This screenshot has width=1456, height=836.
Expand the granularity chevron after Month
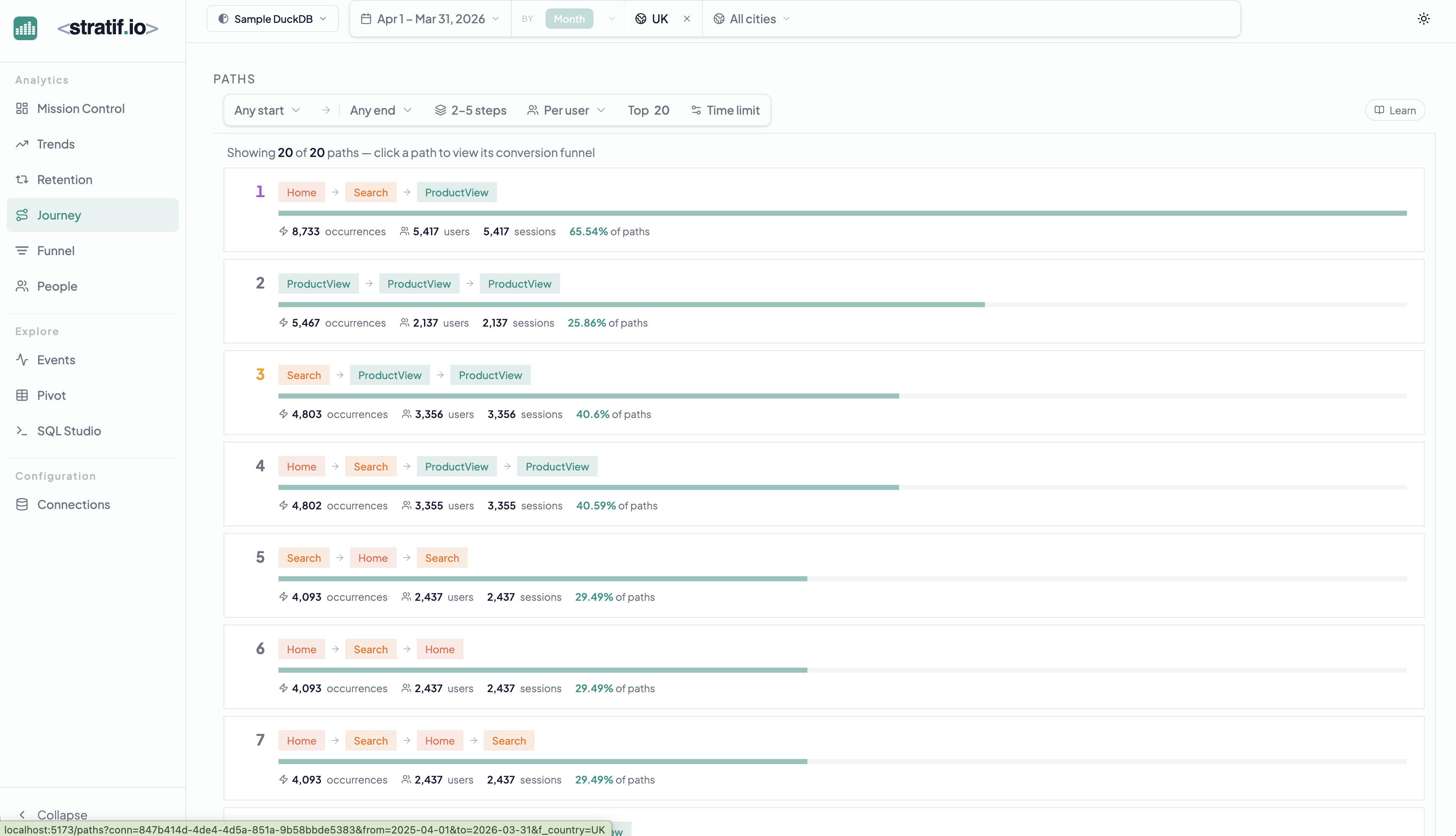[611, 19]
